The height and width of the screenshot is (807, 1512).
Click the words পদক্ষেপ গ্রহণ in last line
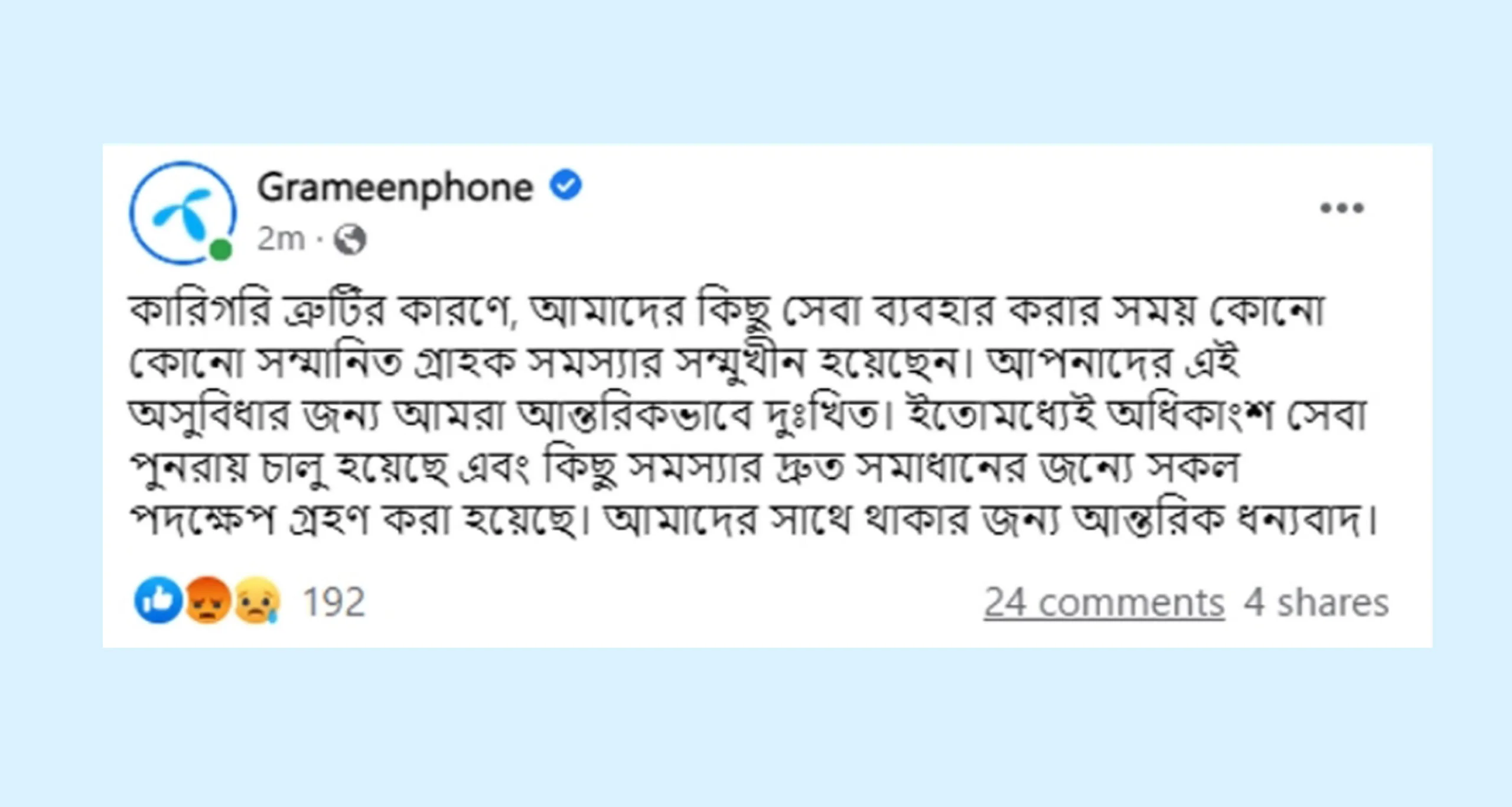249,520
